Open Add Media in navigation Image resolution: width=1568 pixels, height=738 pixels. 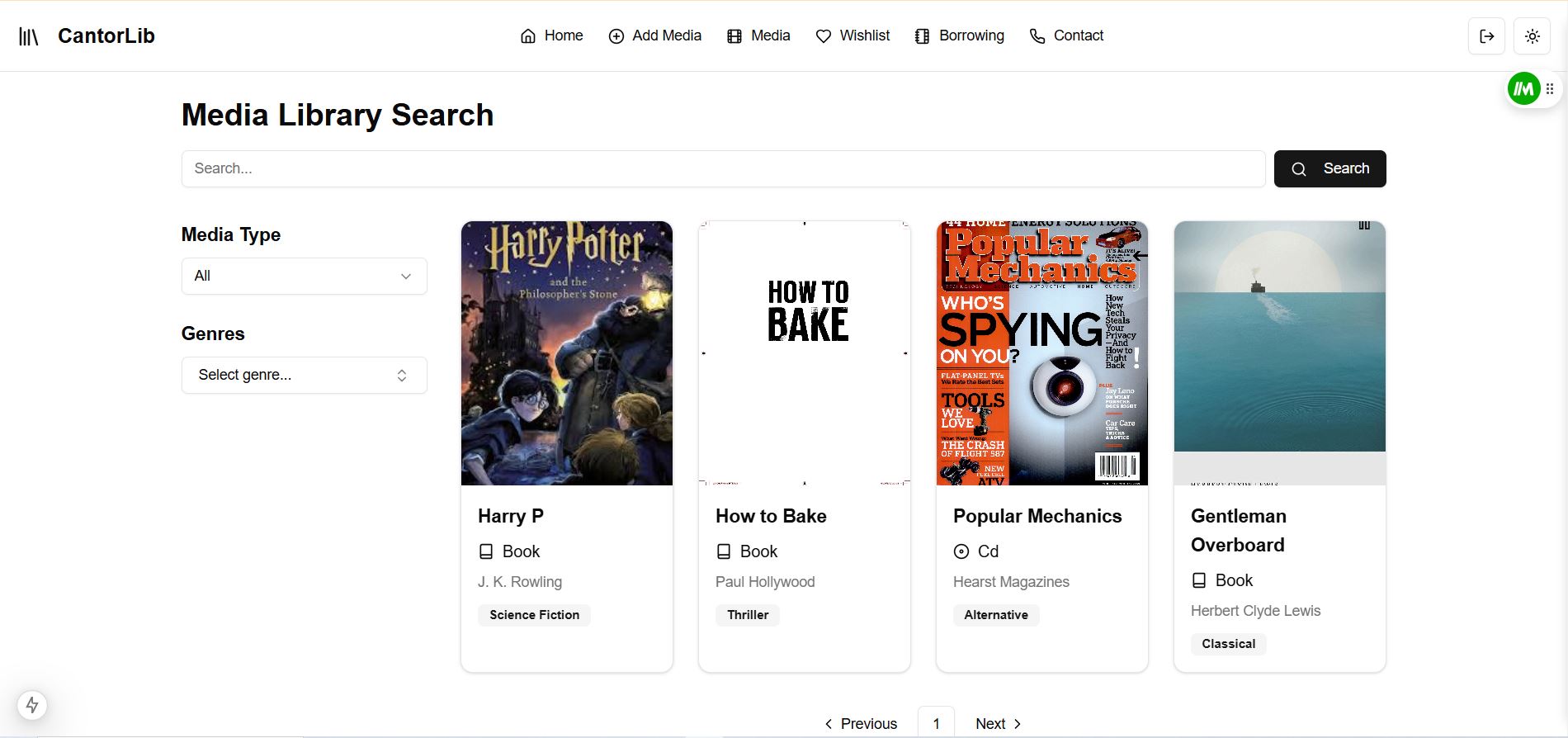point(655,35)
